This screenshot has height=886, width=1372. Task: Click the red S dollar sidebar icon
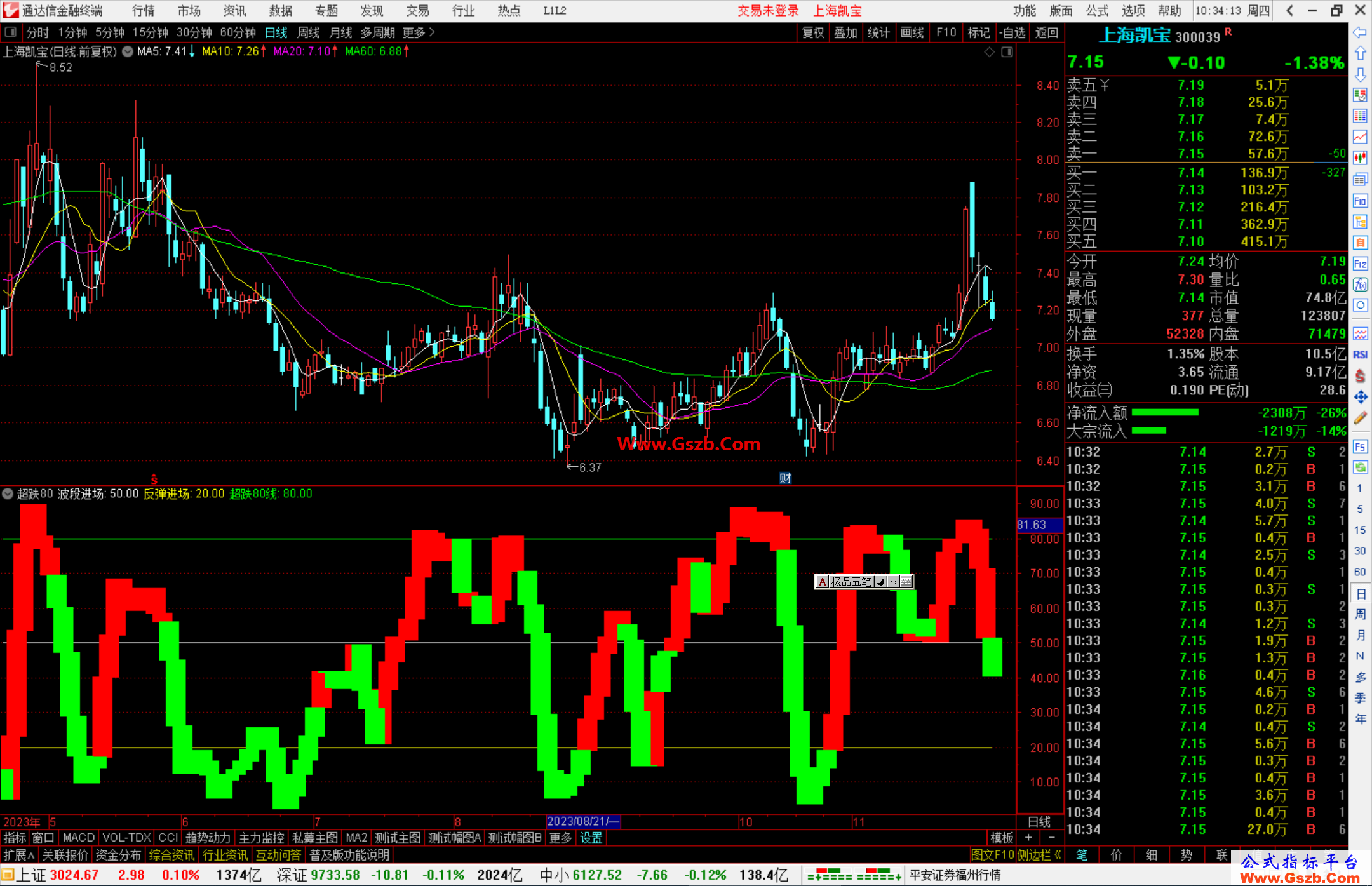coord(1360,376)
